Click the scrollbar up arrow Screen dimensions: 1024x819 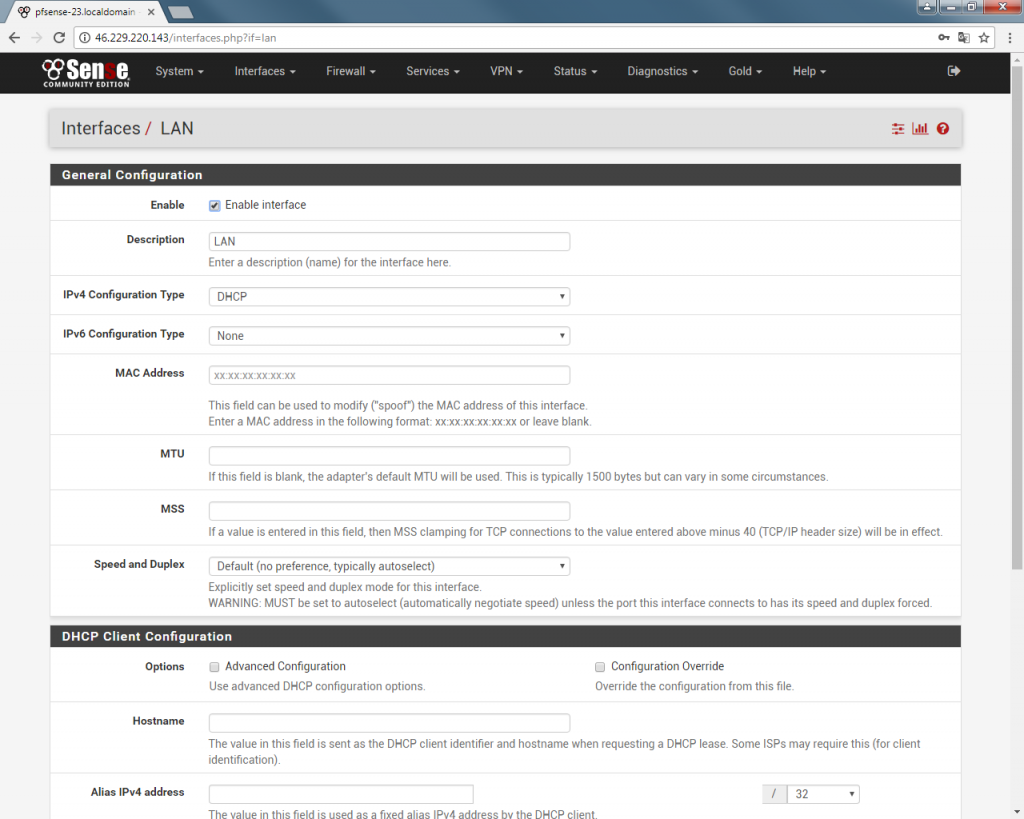click(x=1017, y=59)
